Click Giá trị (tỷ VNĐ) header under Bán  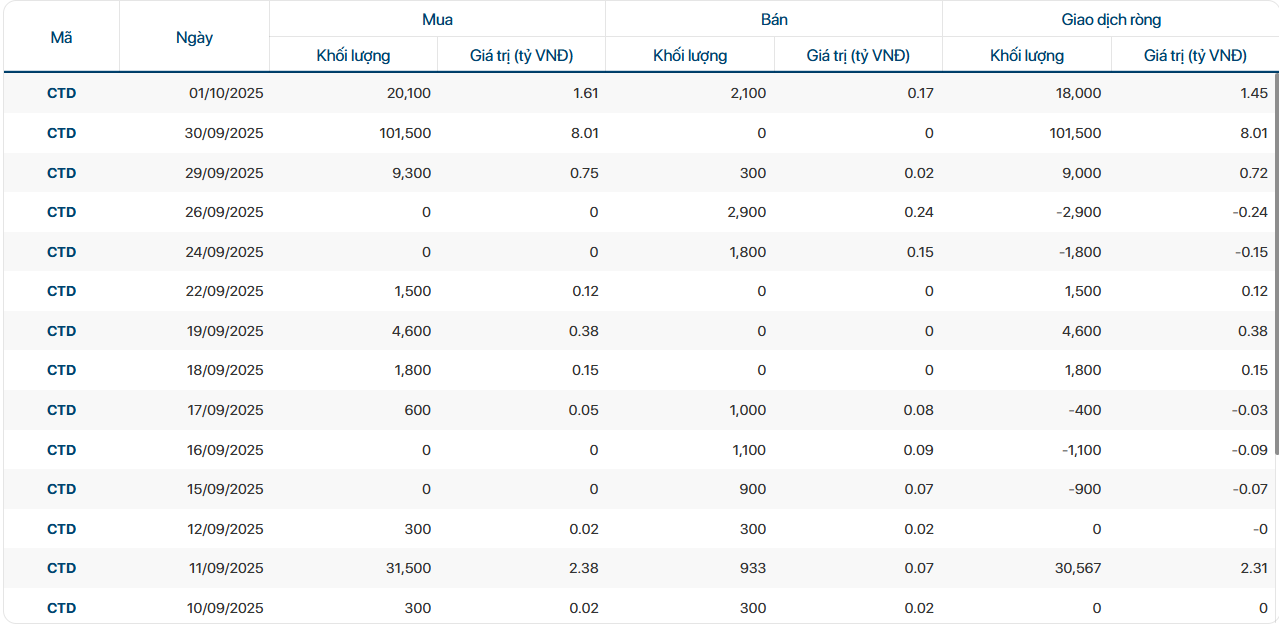[858, 56]
